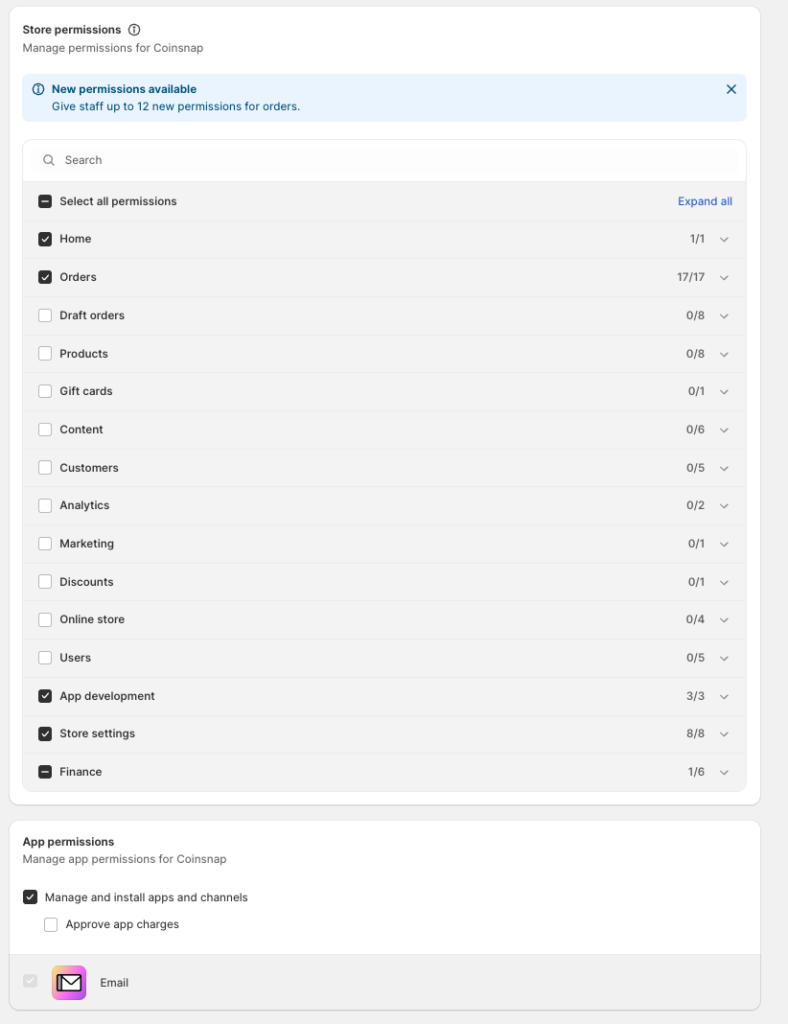Click the info icon in the blue banner
This screenshot has height=1024, width=788.
38,89
